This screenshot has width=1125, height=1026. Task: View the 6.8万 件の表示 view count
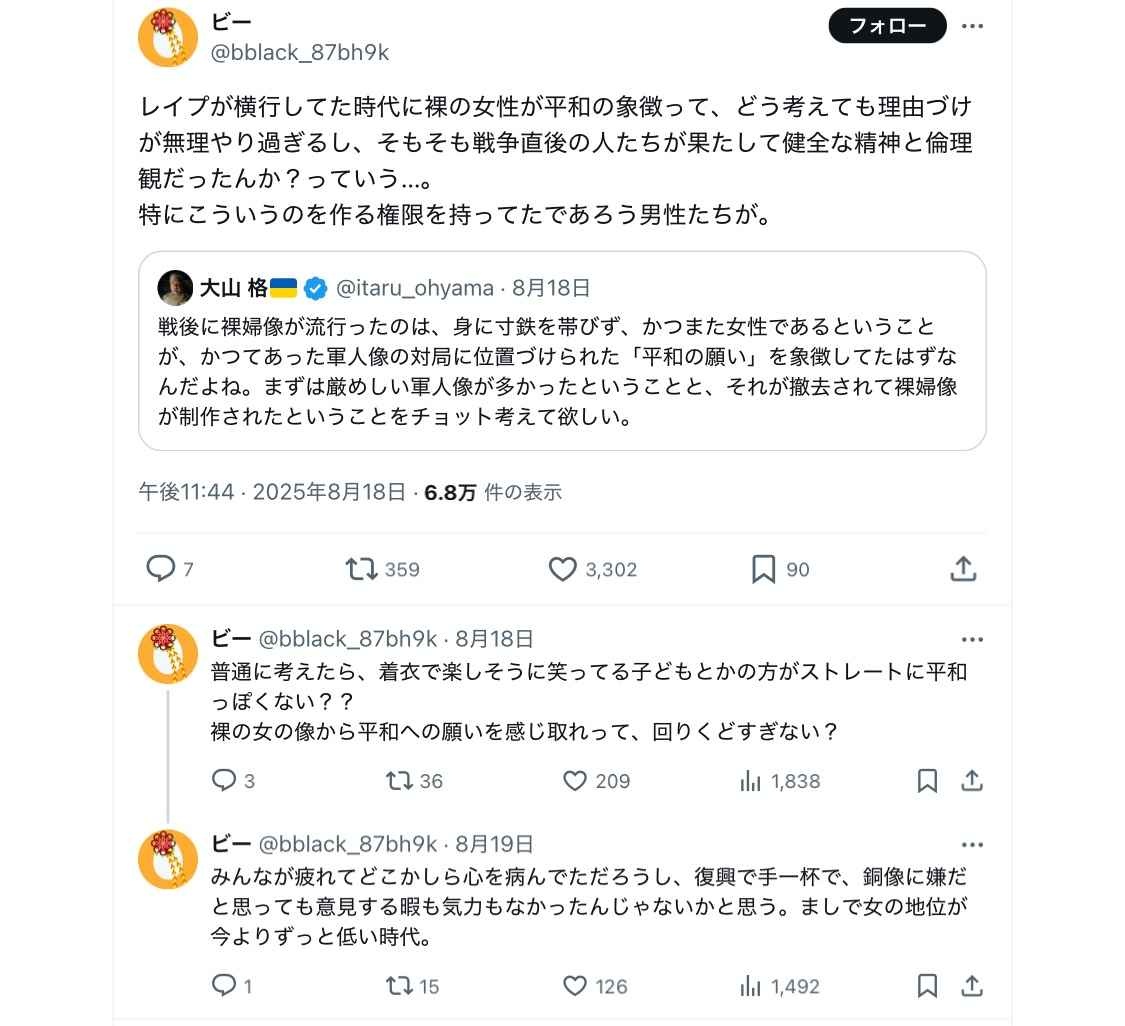click(493, 492)
